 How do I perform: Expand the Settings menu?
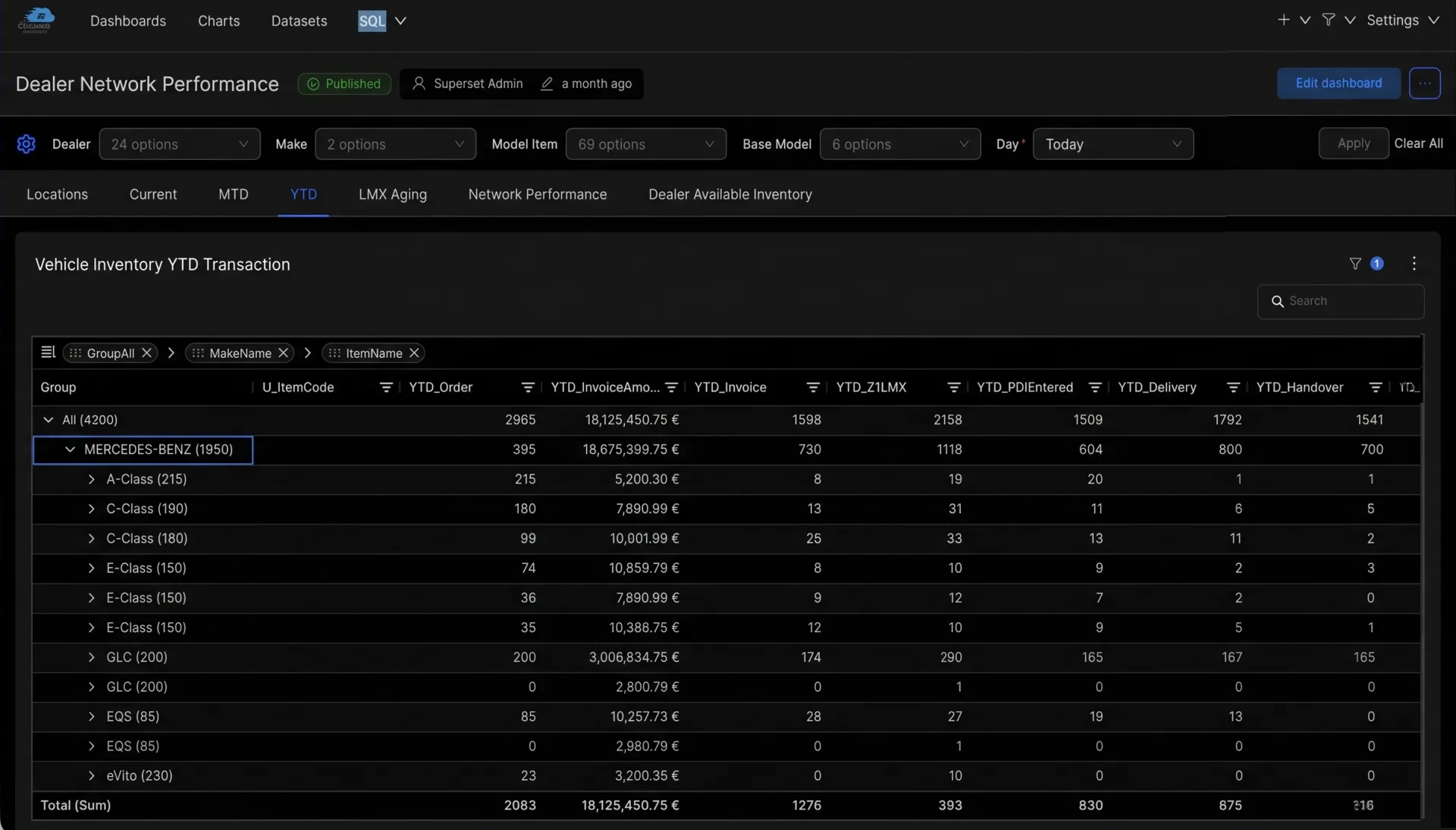[1403, 20]
